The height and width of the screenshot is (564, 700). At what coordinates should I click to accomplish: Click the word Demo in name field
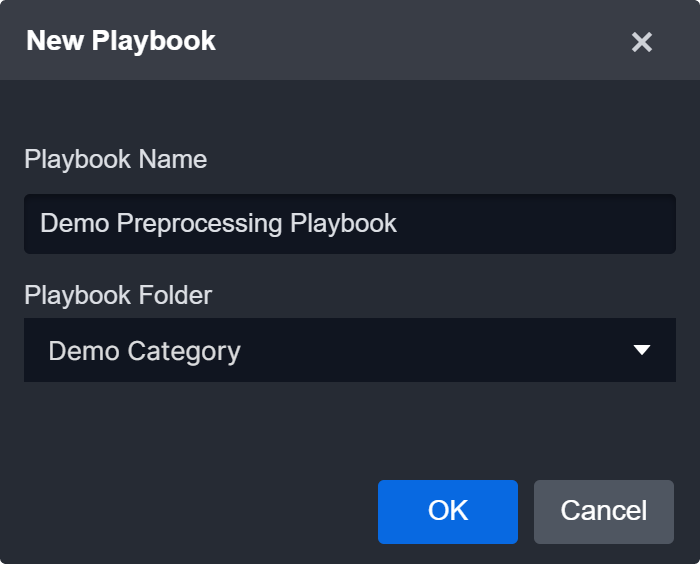pyautogui.click(x=74, y=223)
